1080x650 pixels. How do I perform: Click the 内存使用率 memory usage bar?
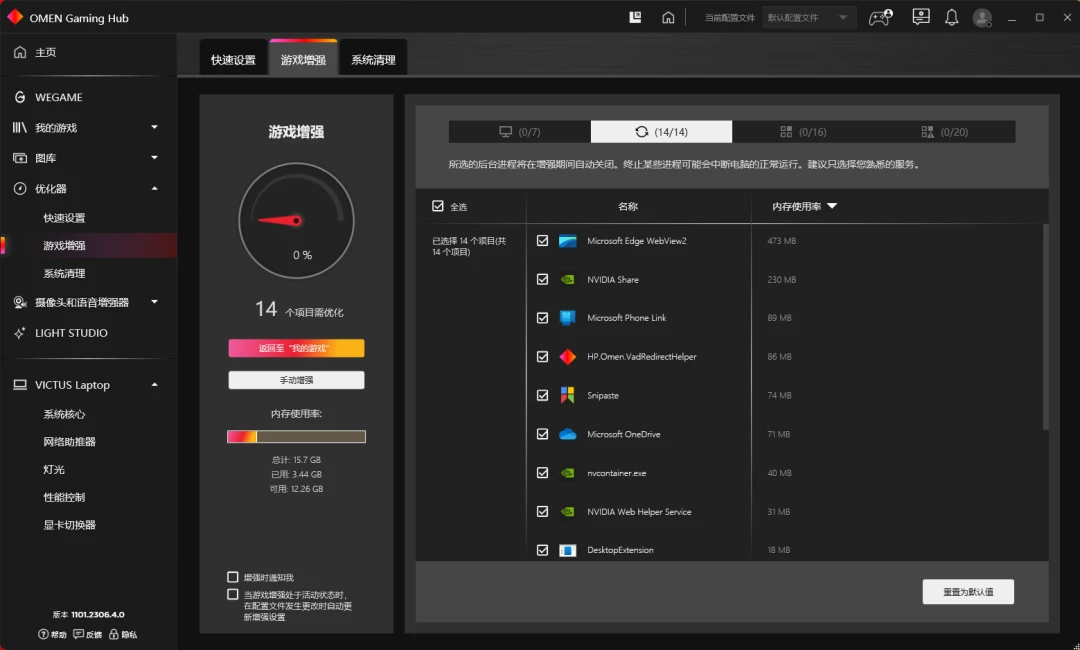[x=296, y=436]
